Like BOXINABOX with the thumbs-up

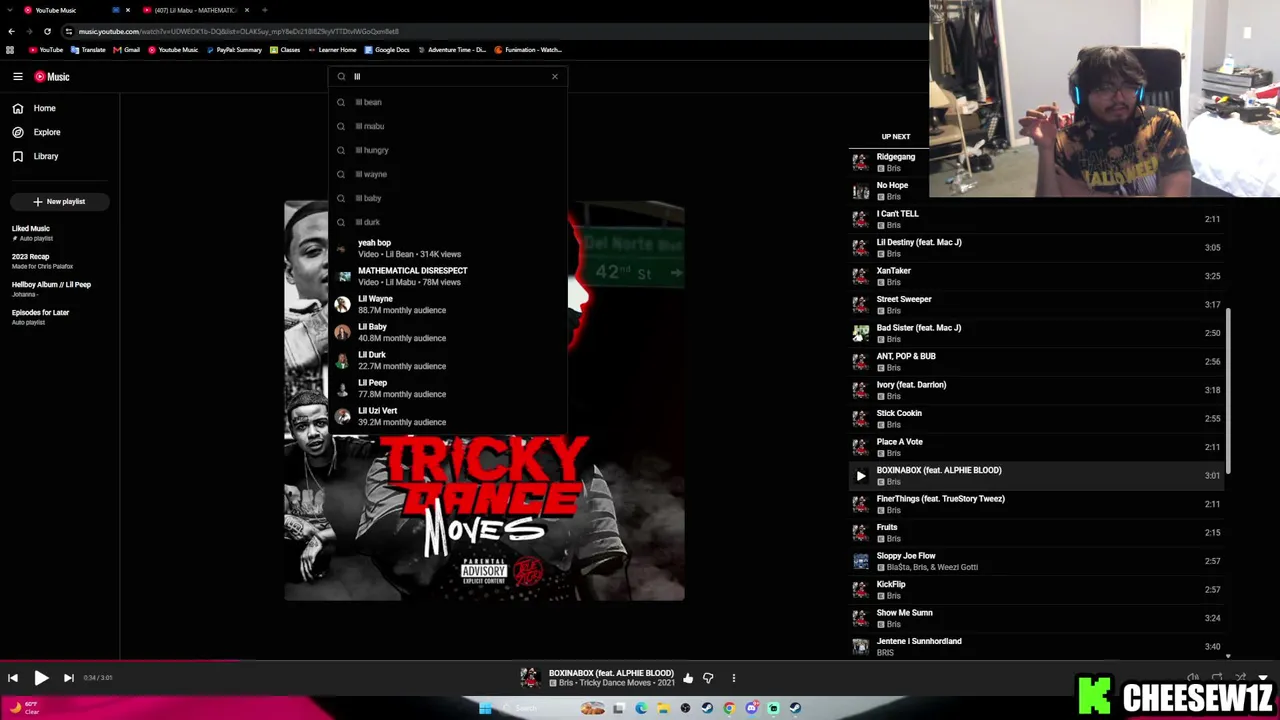pos(688,678)
